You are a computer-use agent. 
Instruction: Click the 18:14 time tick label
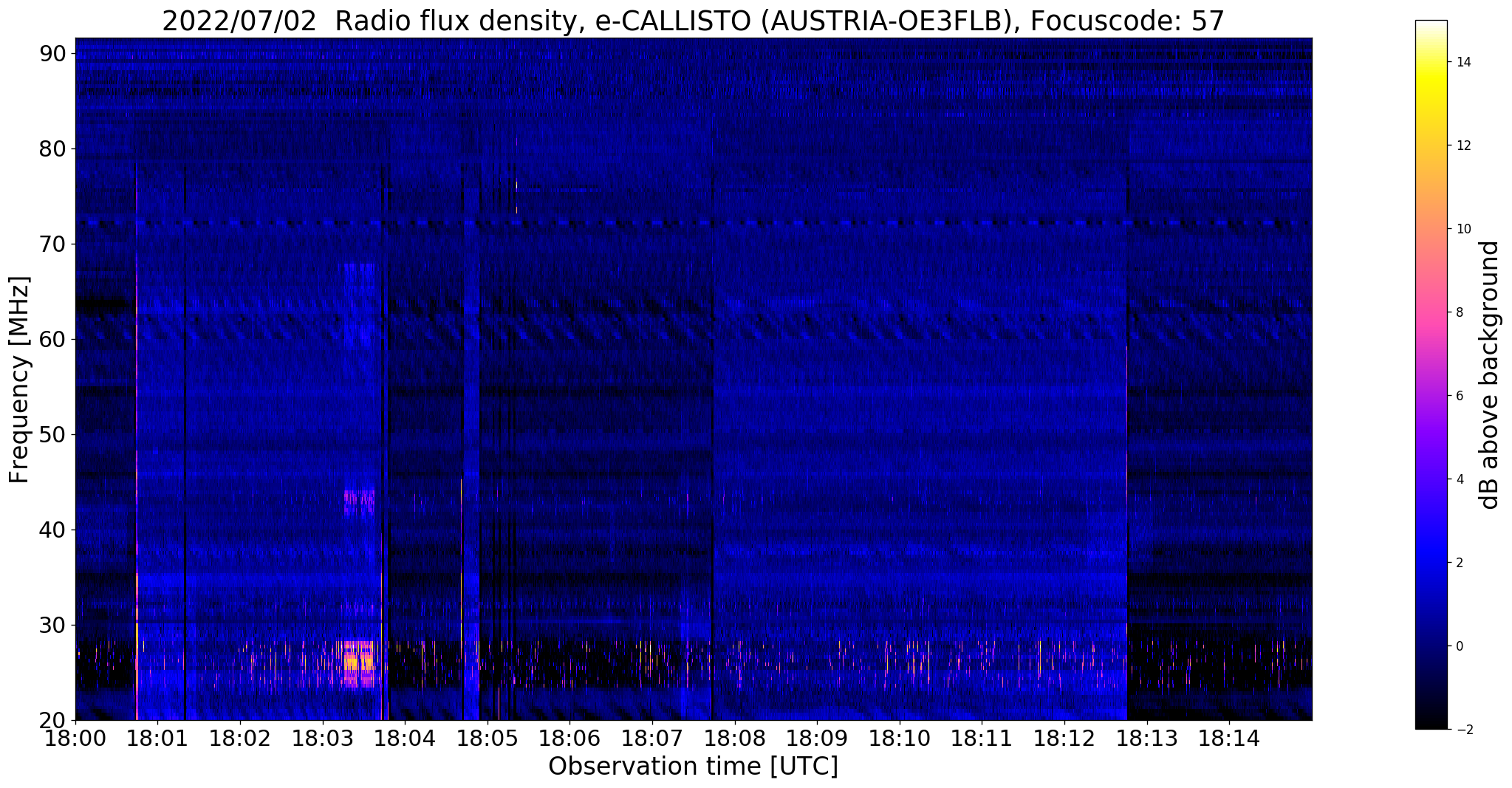1229,739
